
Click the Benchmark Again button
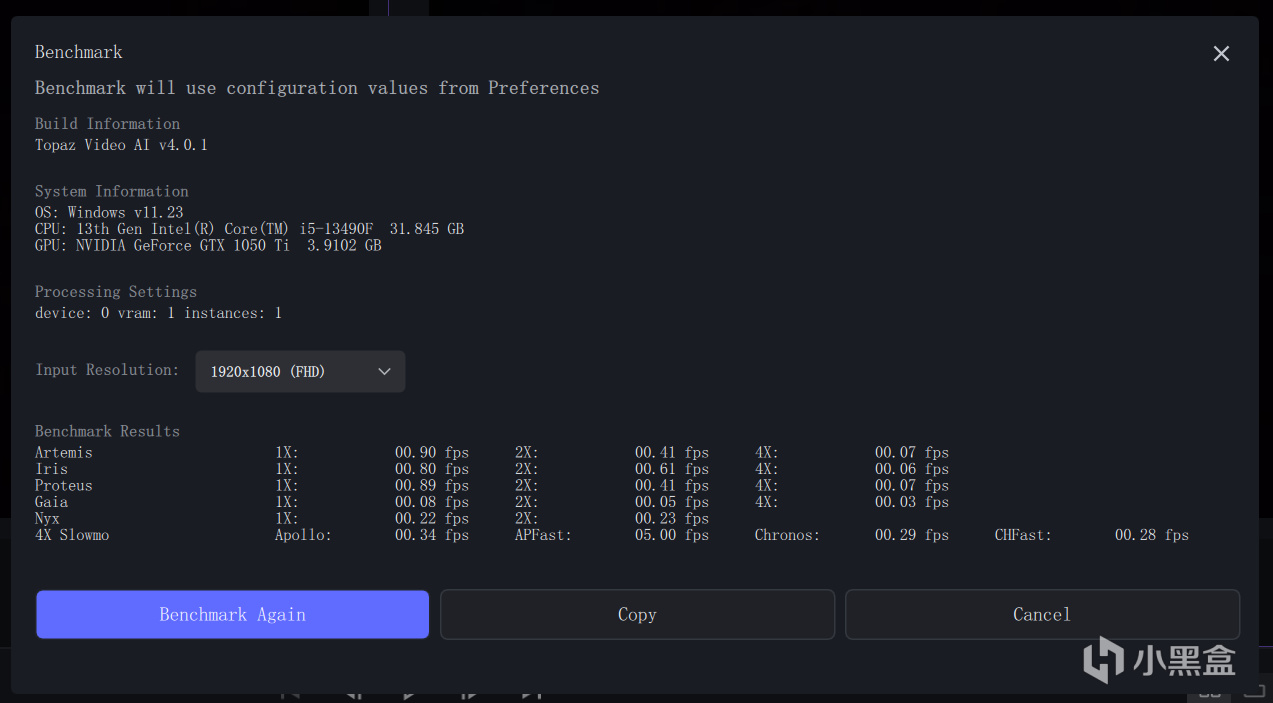coord(233,614)
